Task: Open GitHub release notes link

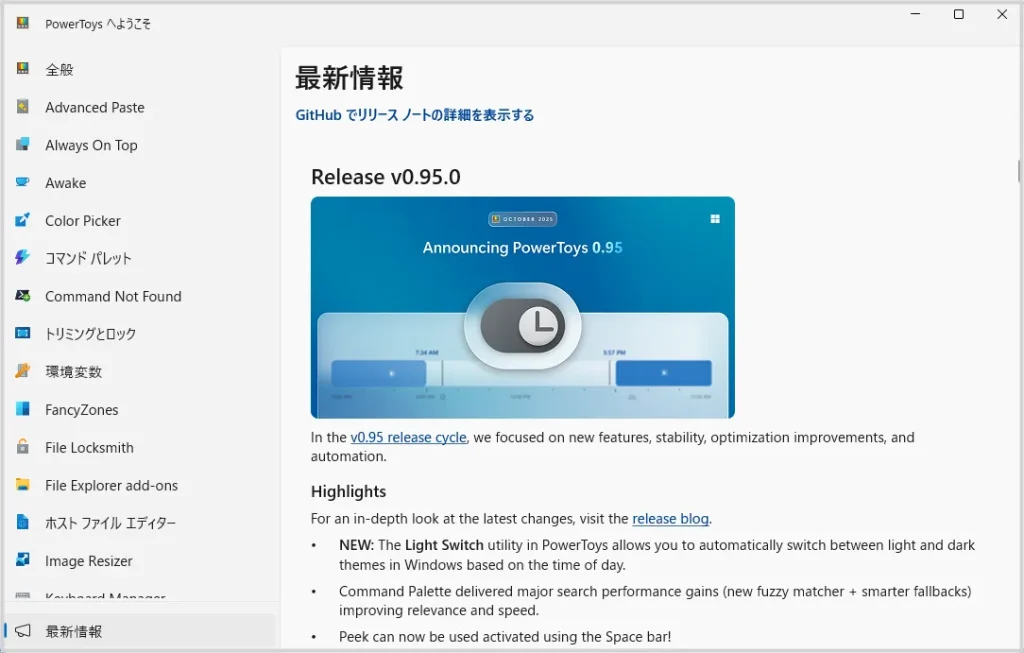Action: click(x=414, y=115)
